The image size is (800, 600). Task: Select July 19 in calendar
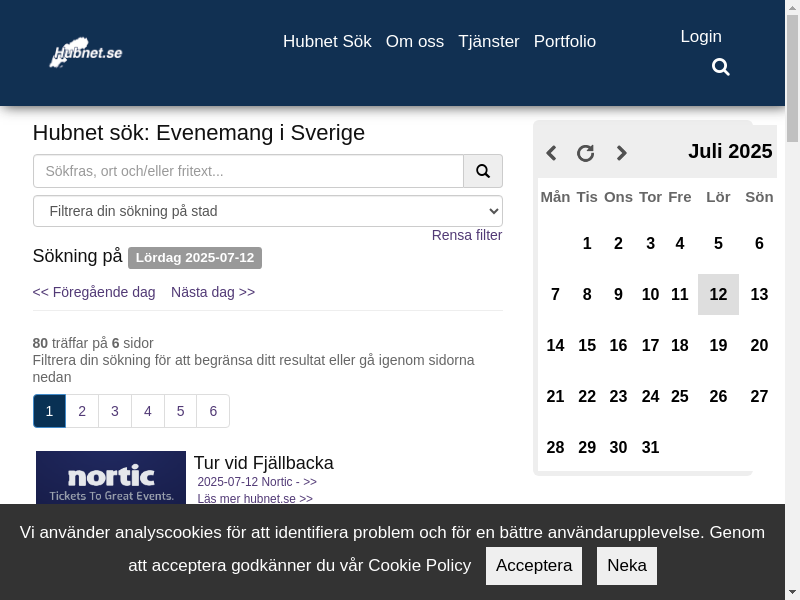coord(718,345)
